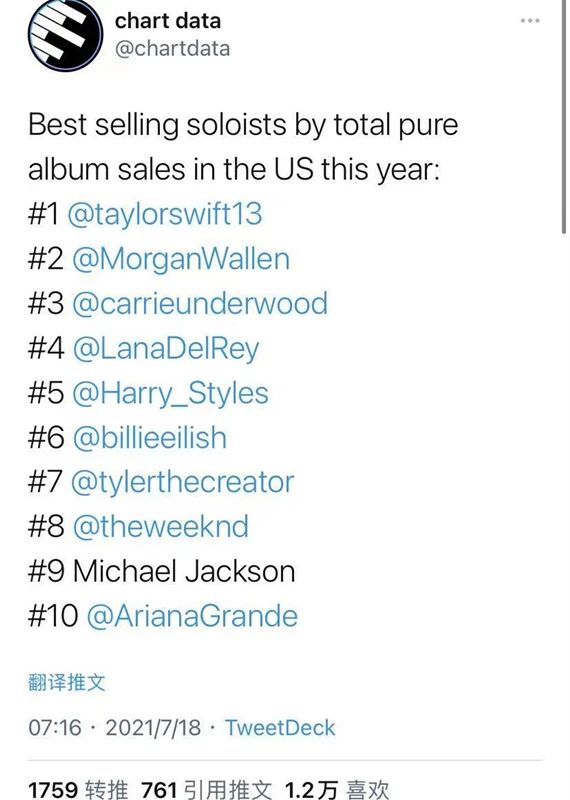The height and width of the screenshot is (800, 570).
Task: Visit the @carrieunderwood profile link
Action: [200, 303]
